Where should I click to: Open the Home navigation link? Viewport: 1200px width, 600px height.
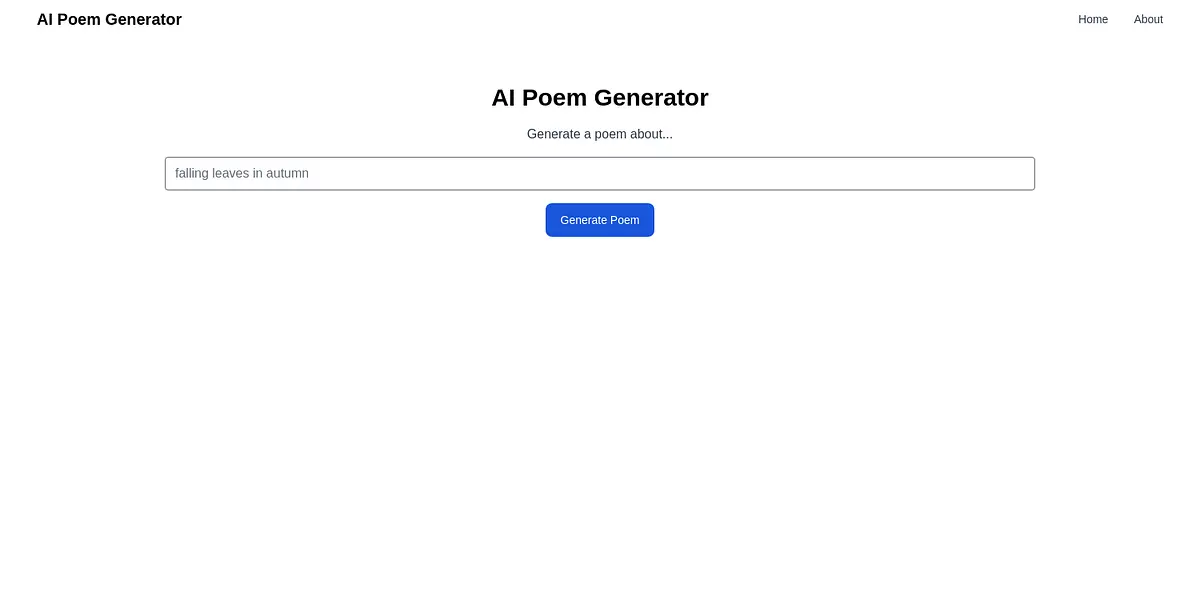pyautogui.click(x=1092, y=19)
